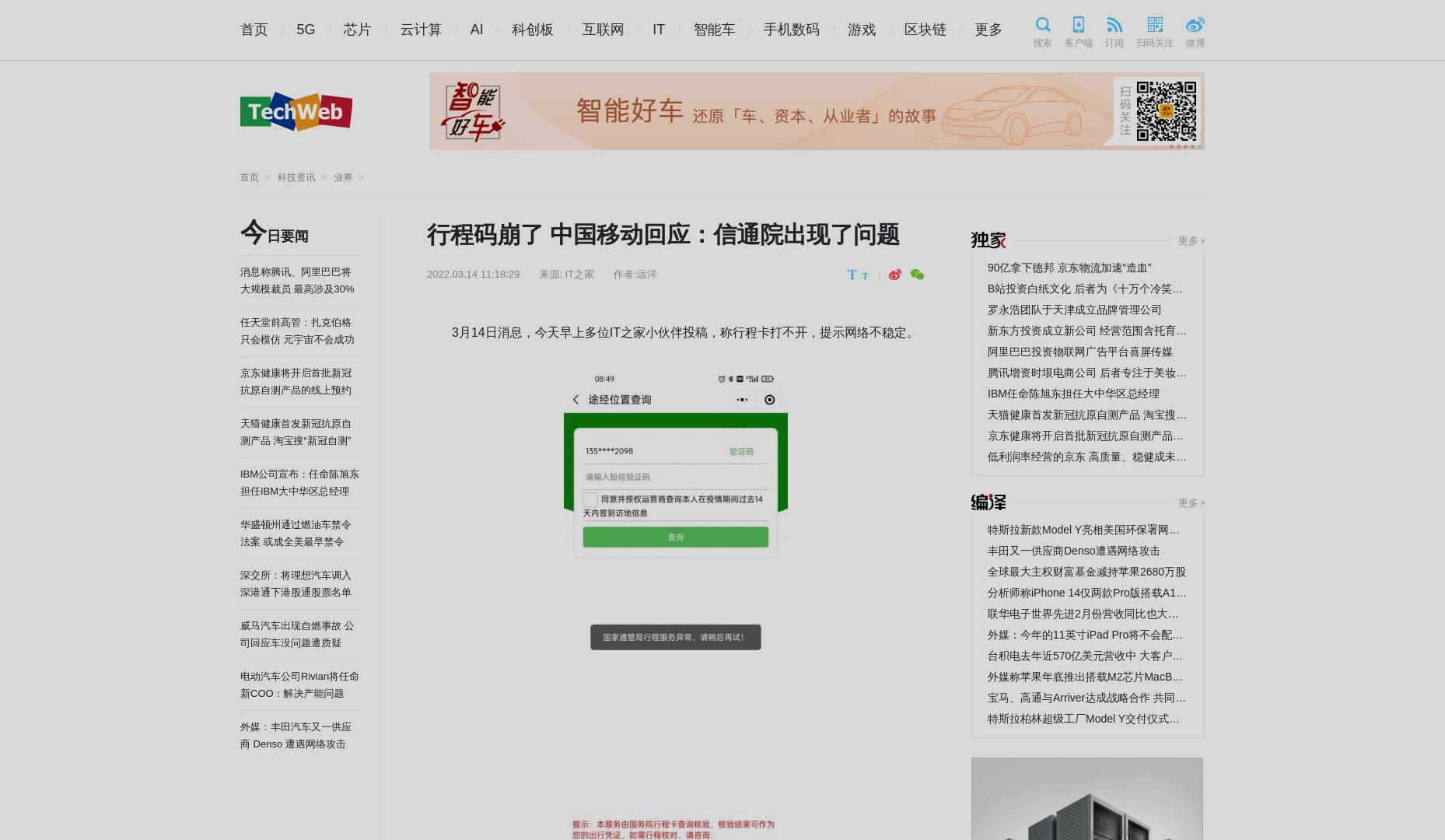Open 联华电子世界先进2月份营收 article
1445x840 pixels.
click(x=1083, y=614)
